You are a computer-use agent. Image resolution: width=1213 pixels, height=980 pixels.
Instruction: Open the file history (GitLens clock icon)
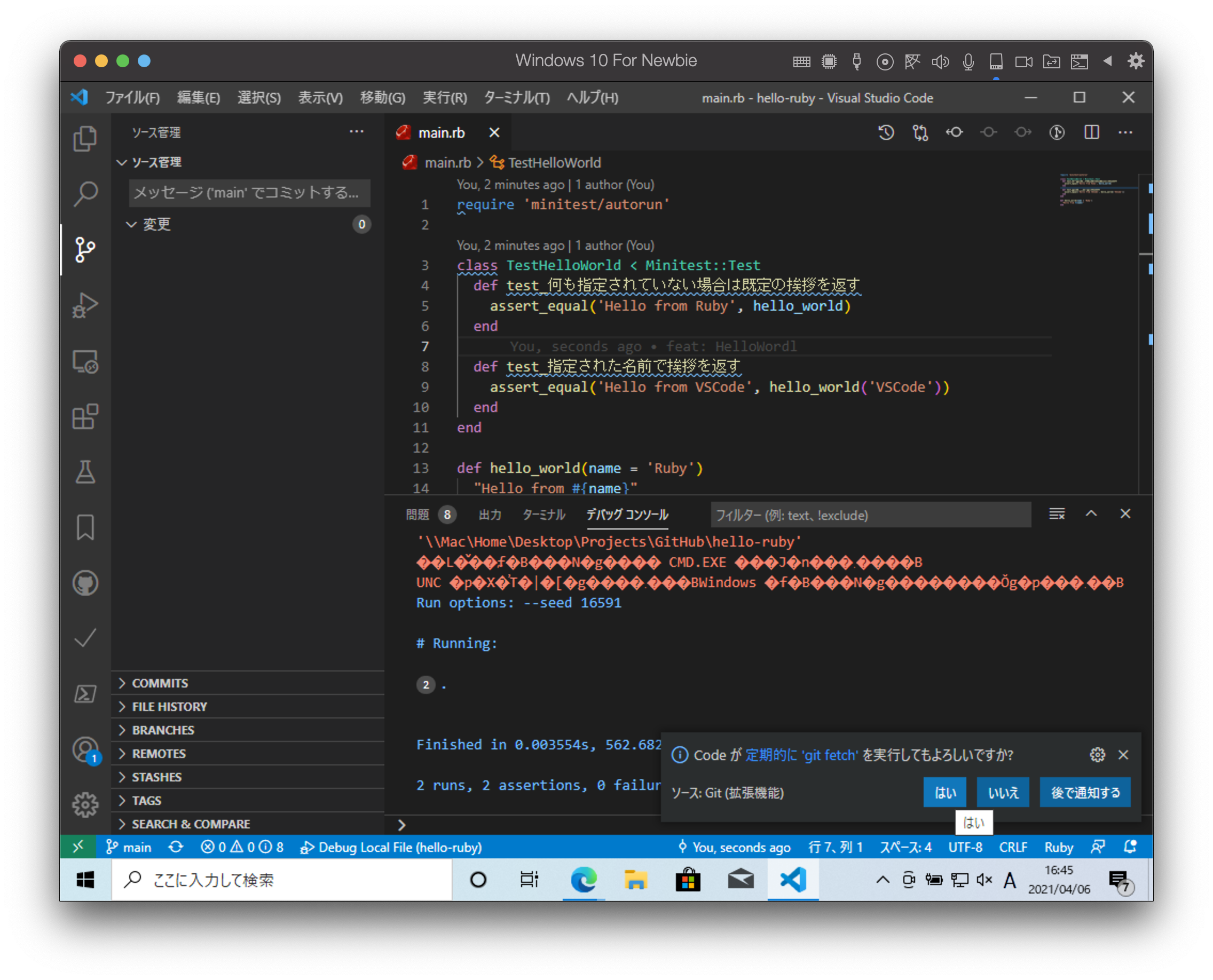pos(886,133)
